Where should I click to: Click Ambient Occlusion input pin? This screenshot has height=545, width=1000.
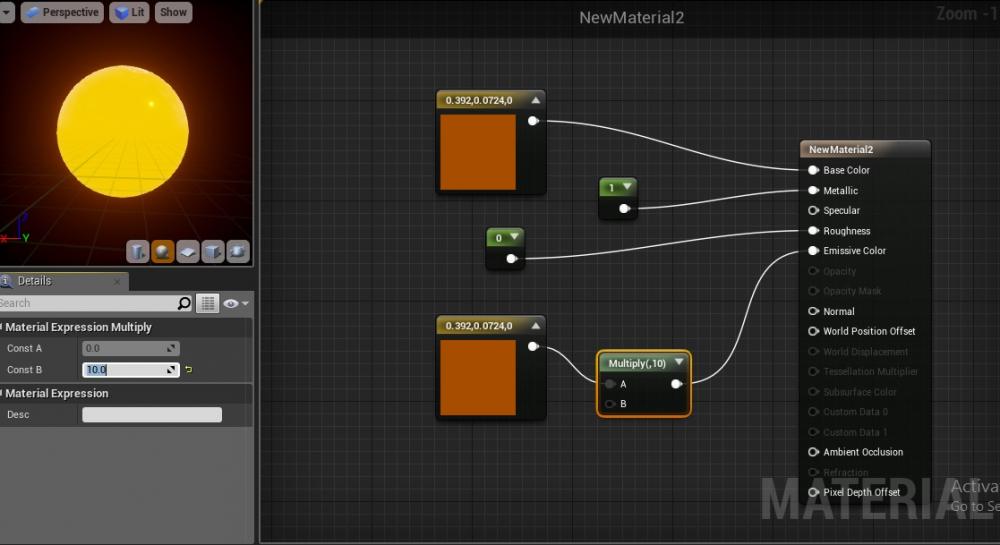(813, 452)
